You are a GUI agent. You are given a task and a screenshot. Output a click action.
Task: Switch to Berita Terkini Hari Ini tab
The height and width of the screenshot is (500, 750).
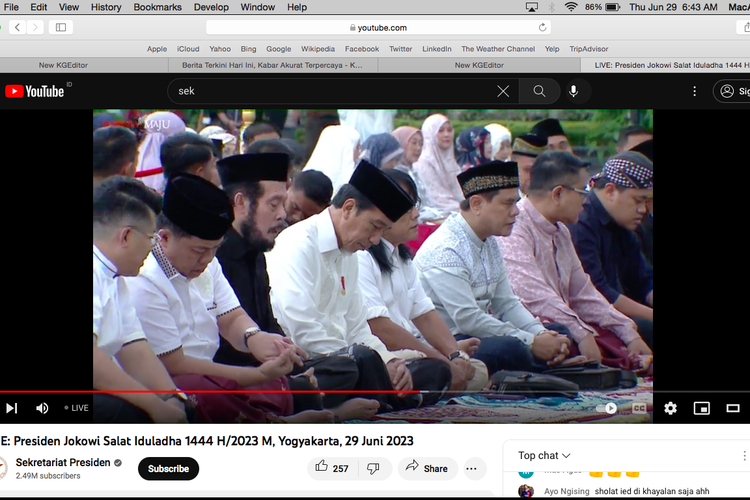(273, 65)
